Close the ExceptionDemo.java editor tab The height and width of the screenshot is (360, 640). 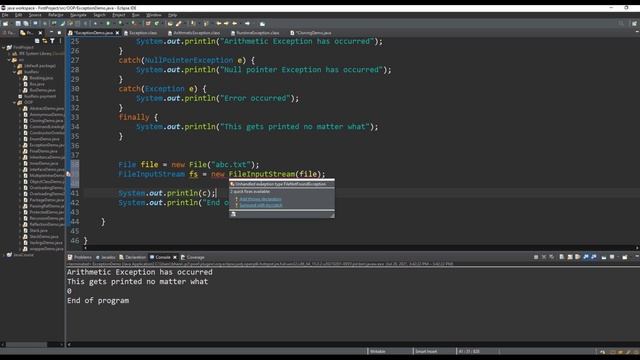[117, 33]
